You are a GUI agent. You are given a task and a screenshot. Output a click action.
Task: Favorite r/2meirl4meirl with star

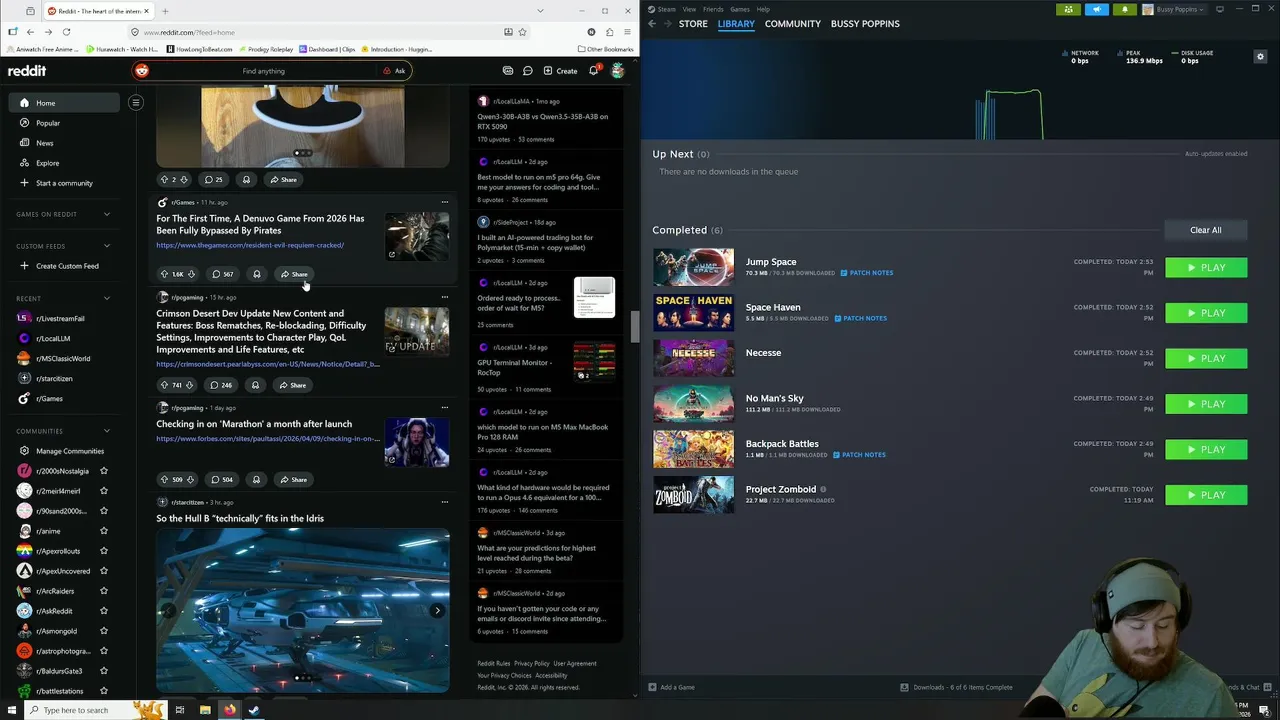pos(104,491)
